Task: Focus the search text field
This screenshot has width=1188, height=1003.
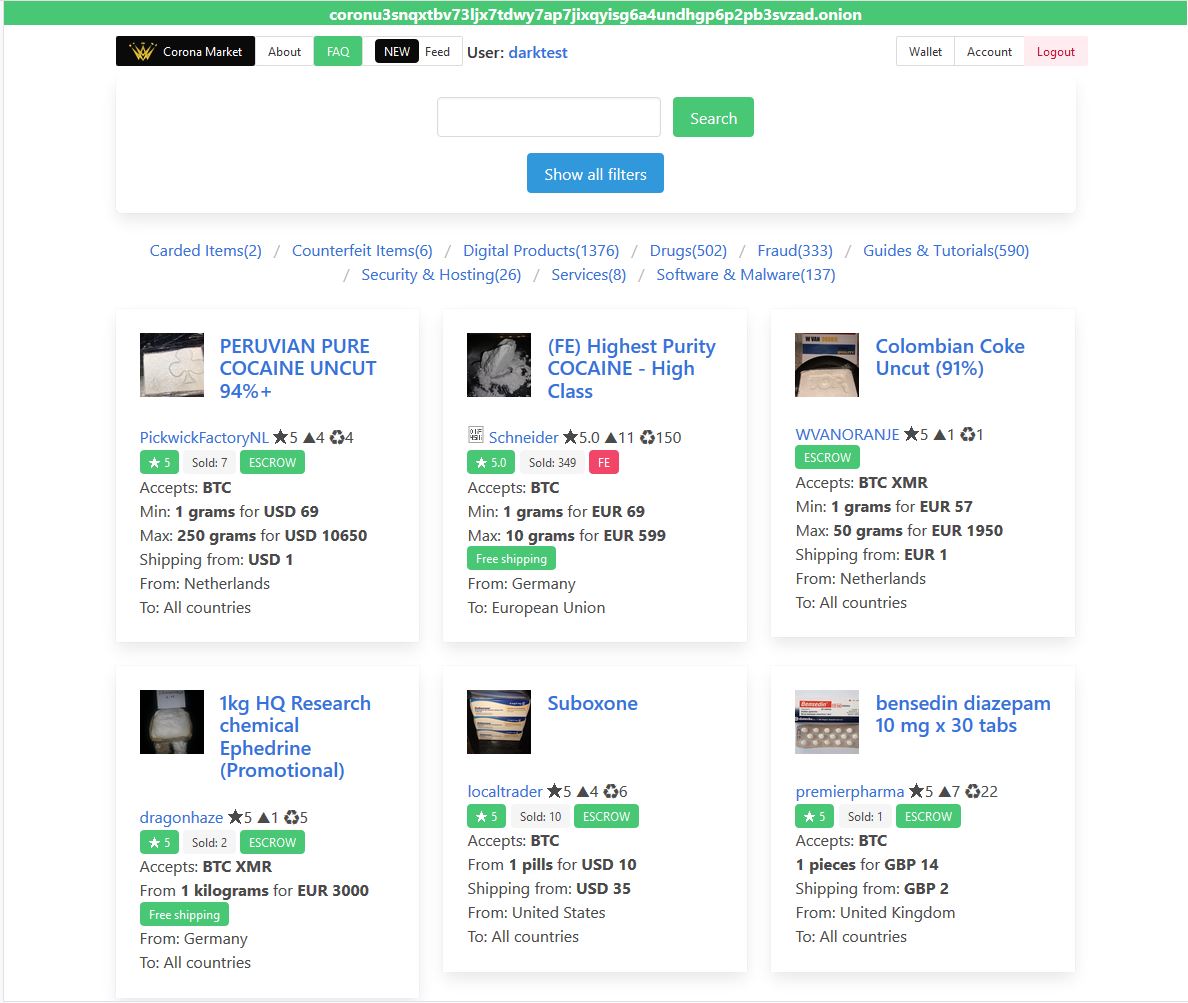Action: [548, 117]
